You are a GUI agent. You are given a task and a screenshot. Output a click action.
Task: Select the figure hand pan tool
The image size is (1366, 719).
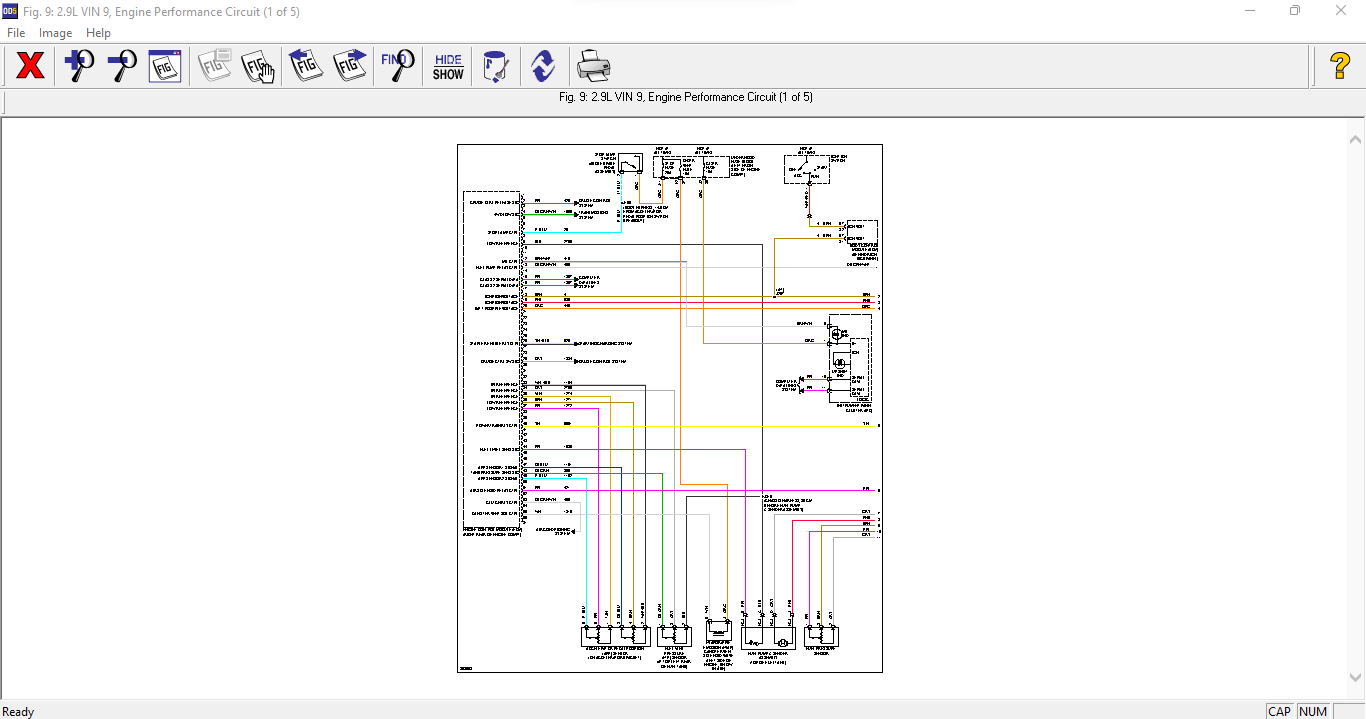[258, 67]
